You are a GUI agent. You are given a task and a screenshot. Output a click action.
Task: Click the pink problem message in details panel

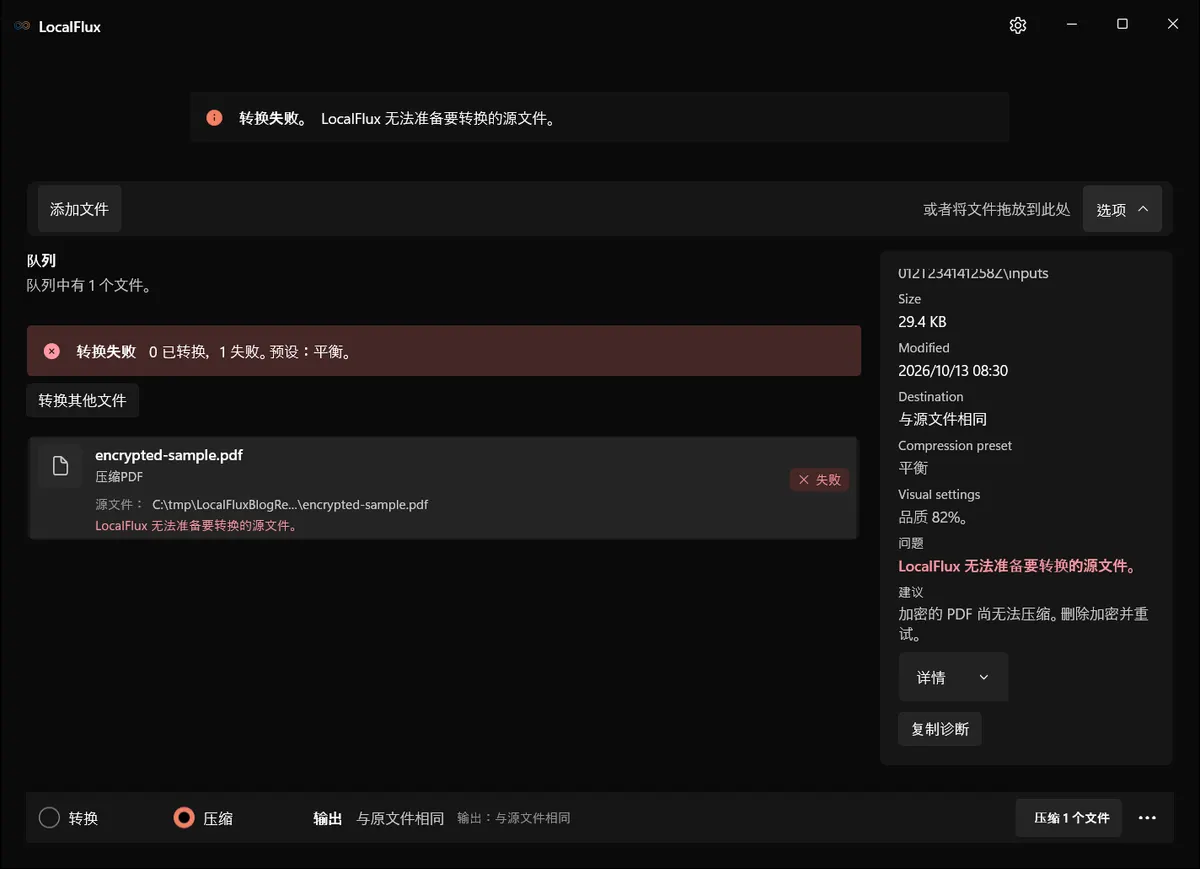[1018, 566]
